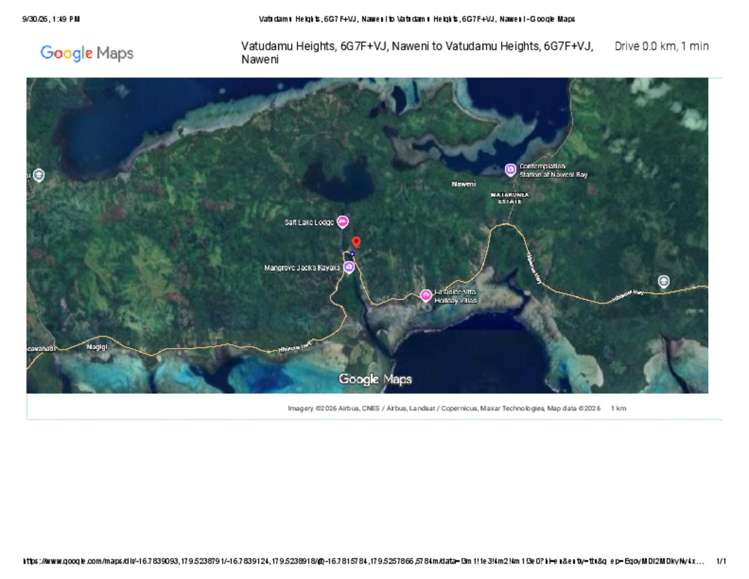Click the 'Salt Lake Lodge' map label
The height and width of the screenshot is (579, 749).
pyautogui.click(x=309, y=222)
